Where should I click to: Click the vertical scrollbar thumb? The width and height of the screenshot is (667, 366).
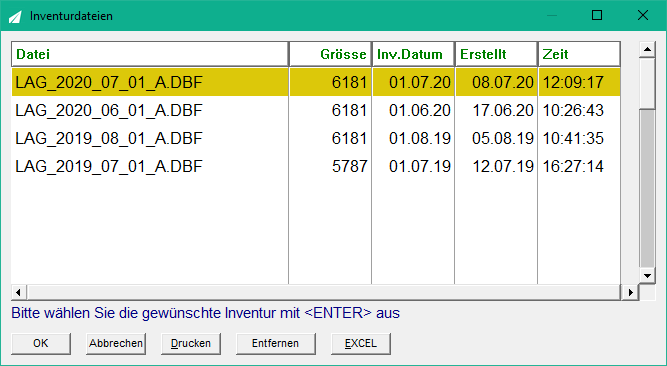(647, 83)
